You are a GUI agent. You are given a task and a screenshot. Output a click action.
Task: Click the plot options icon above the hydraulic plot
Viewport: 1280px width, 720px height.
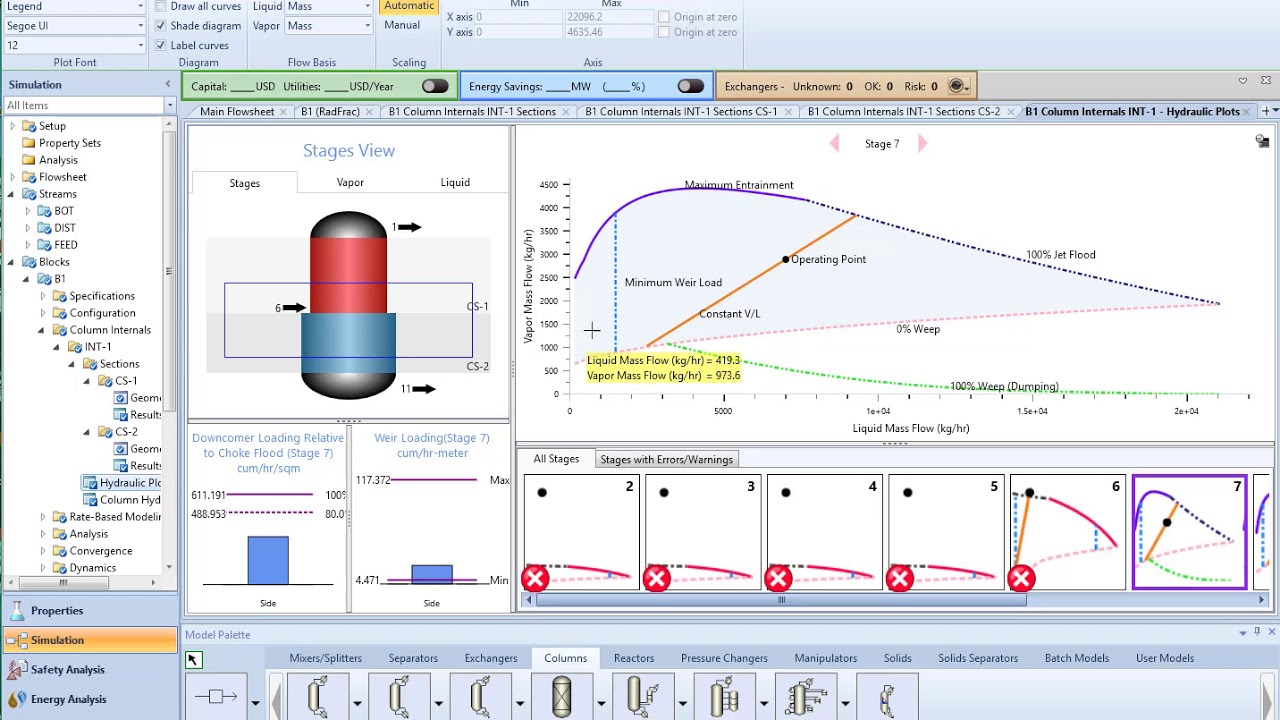tap(1262, 142)
